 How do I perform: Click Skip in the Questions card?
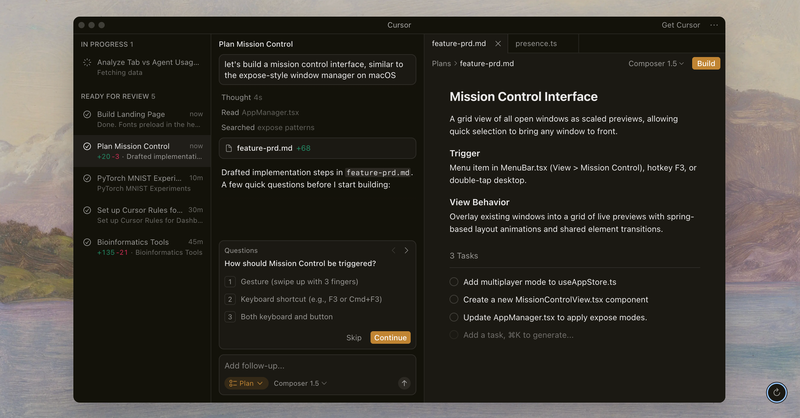point(354,337)
